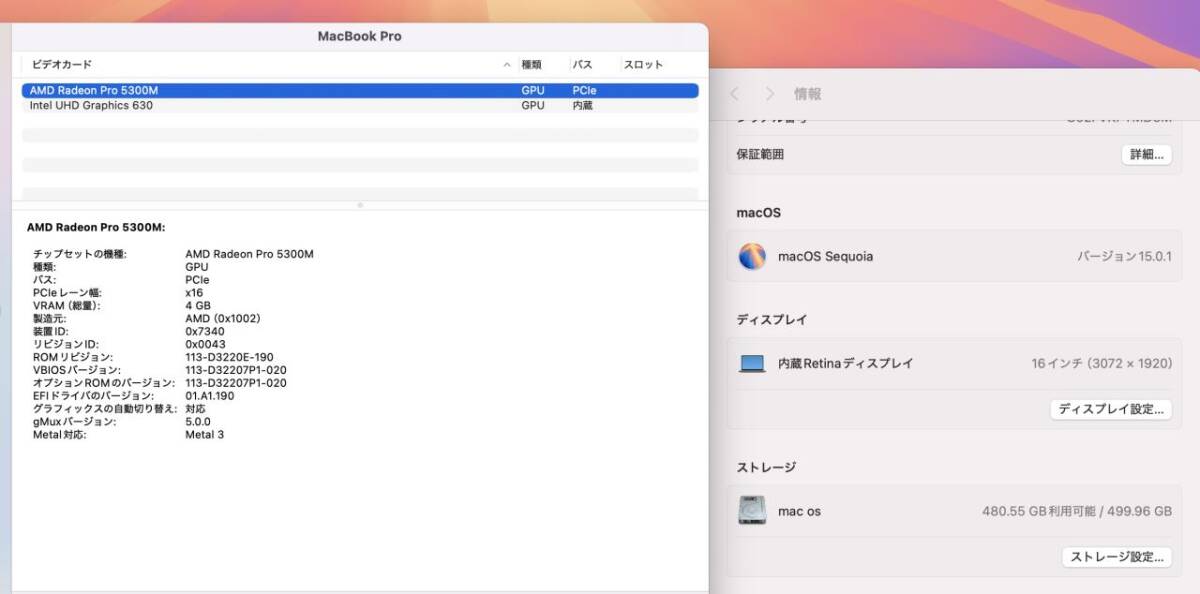Go back with the left chevron in Settings
Image resolution: width=1200 pixels, height=594 pixels.
(735, 94)
